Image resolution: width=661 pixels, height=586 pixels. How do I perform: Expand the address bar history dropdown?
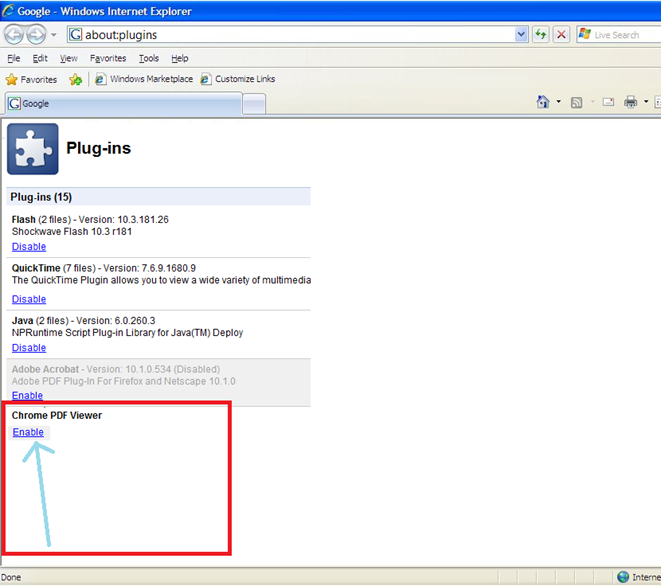click(521, 35)
